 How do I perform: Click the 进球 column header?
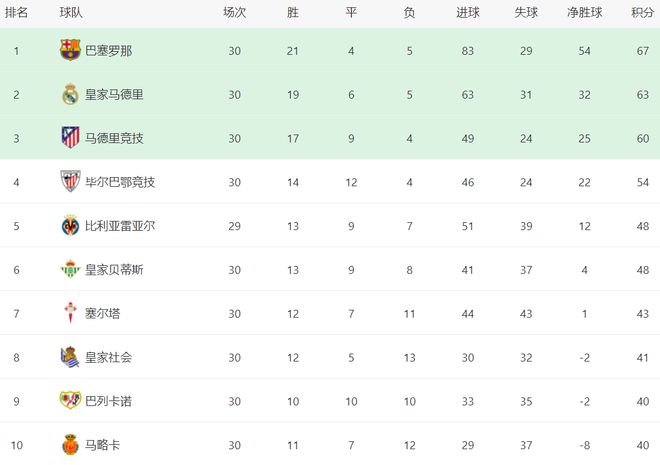[x=468, y=13]
